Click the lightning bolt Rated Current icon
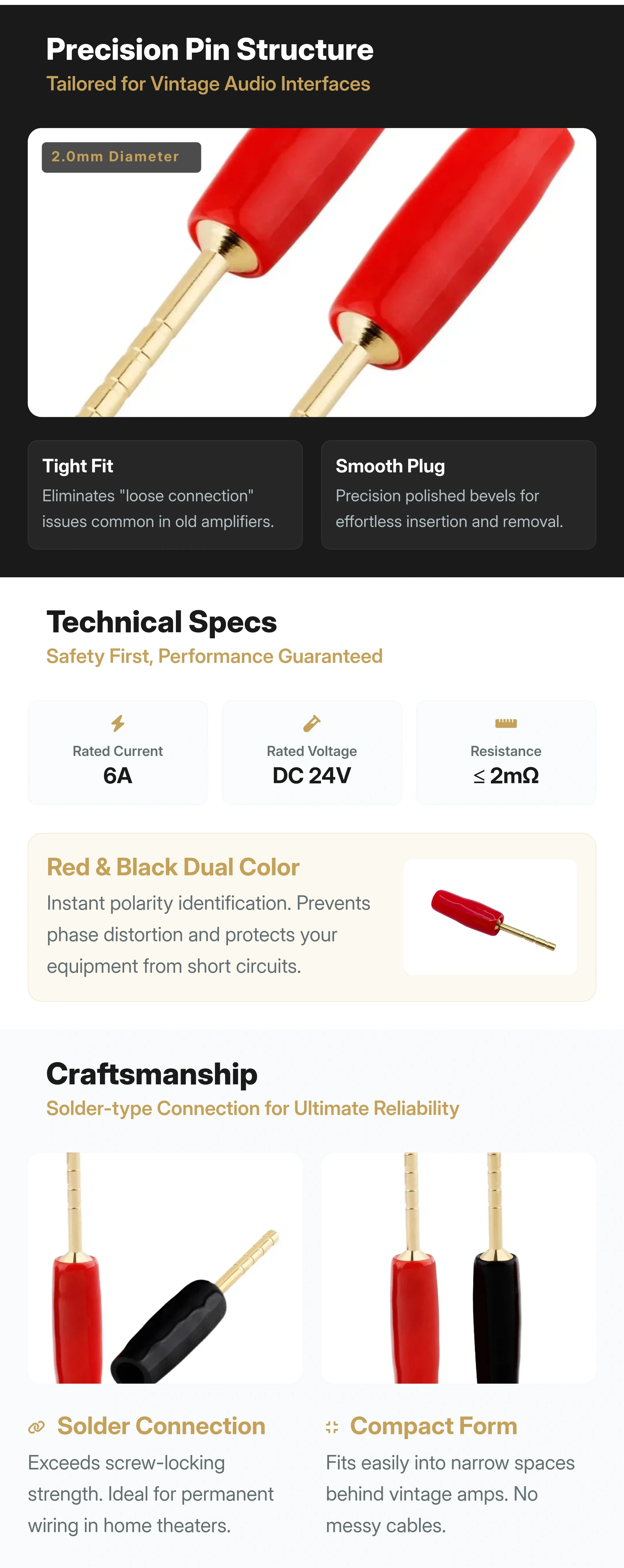624x1568 pixels. pyautogui.click(x=117, y=723)
